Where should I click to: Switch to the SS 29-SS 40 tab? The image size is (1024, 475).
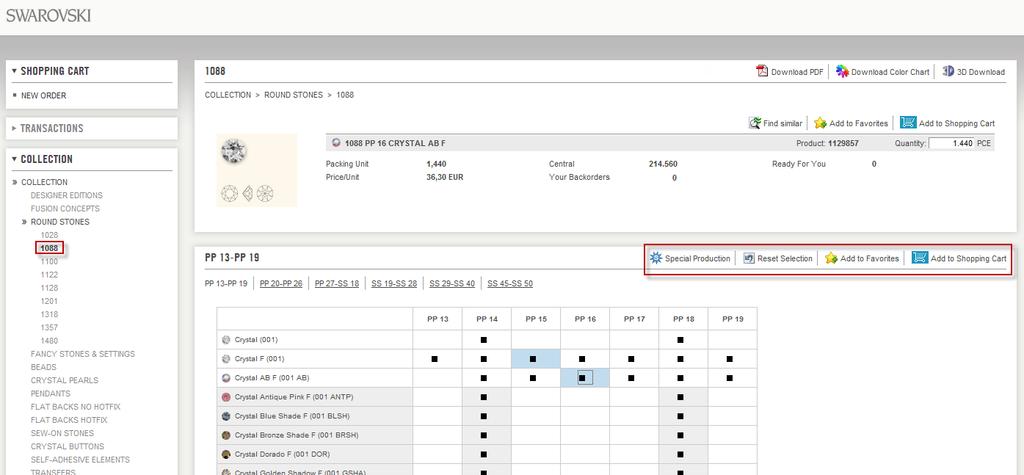click(452, 284)
